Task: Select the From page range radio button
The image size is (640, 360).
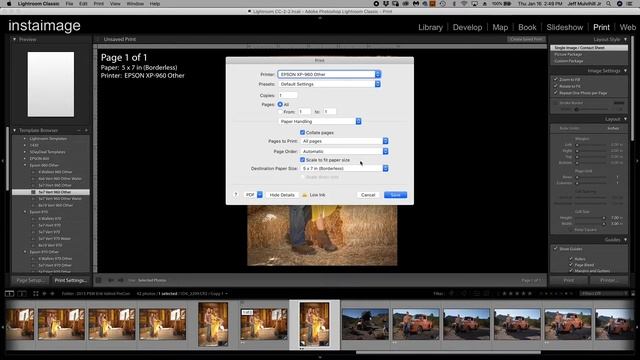Action: click(280, 111)
